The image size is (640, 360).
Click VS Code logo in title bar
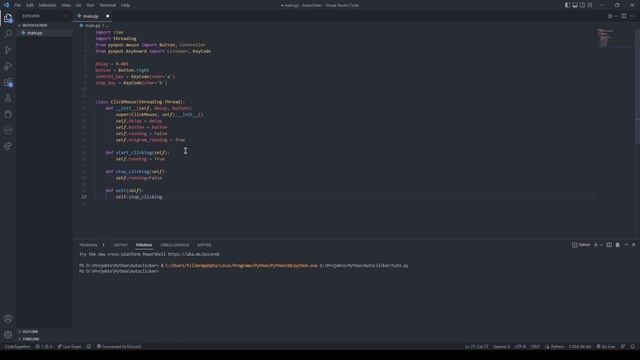point(6,5)
